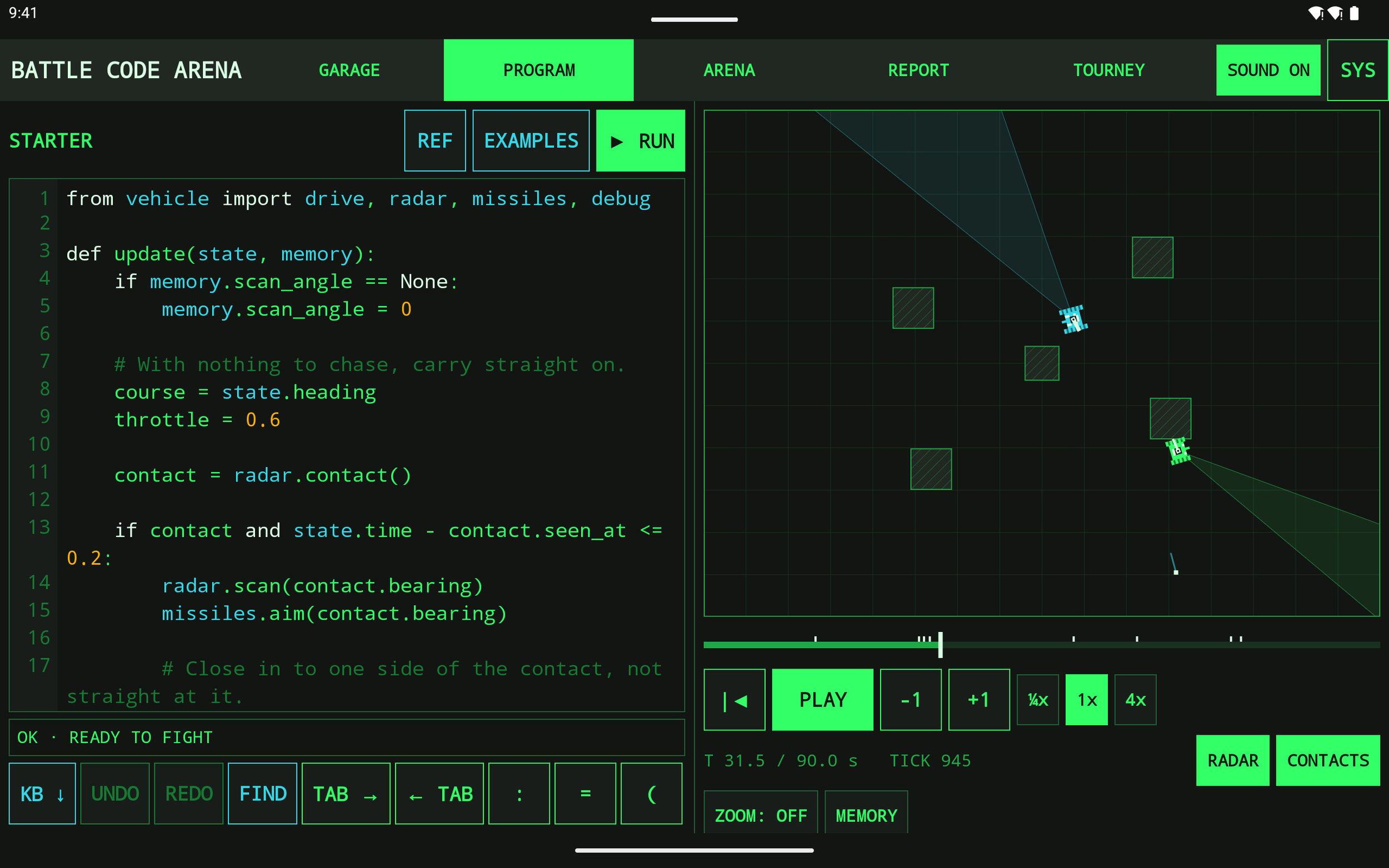Toggle the SOUND ON switch
The image size is (1389, 868).
coord(1268,70)
